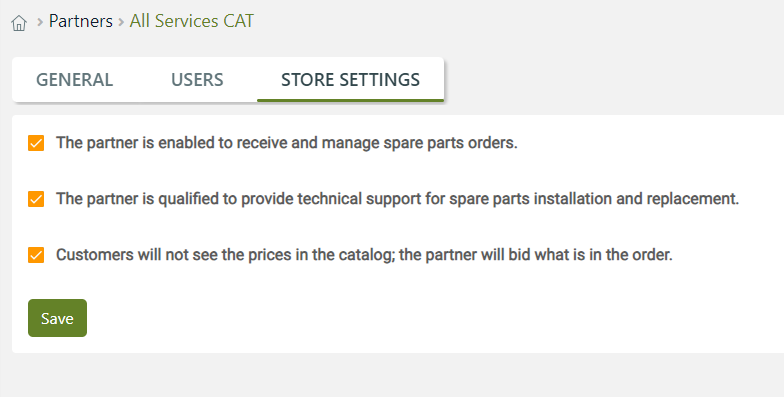This screenshot has height=397, width=784.
Task: Click the label about receiving spare parts orders
Action: pos(286,143)
